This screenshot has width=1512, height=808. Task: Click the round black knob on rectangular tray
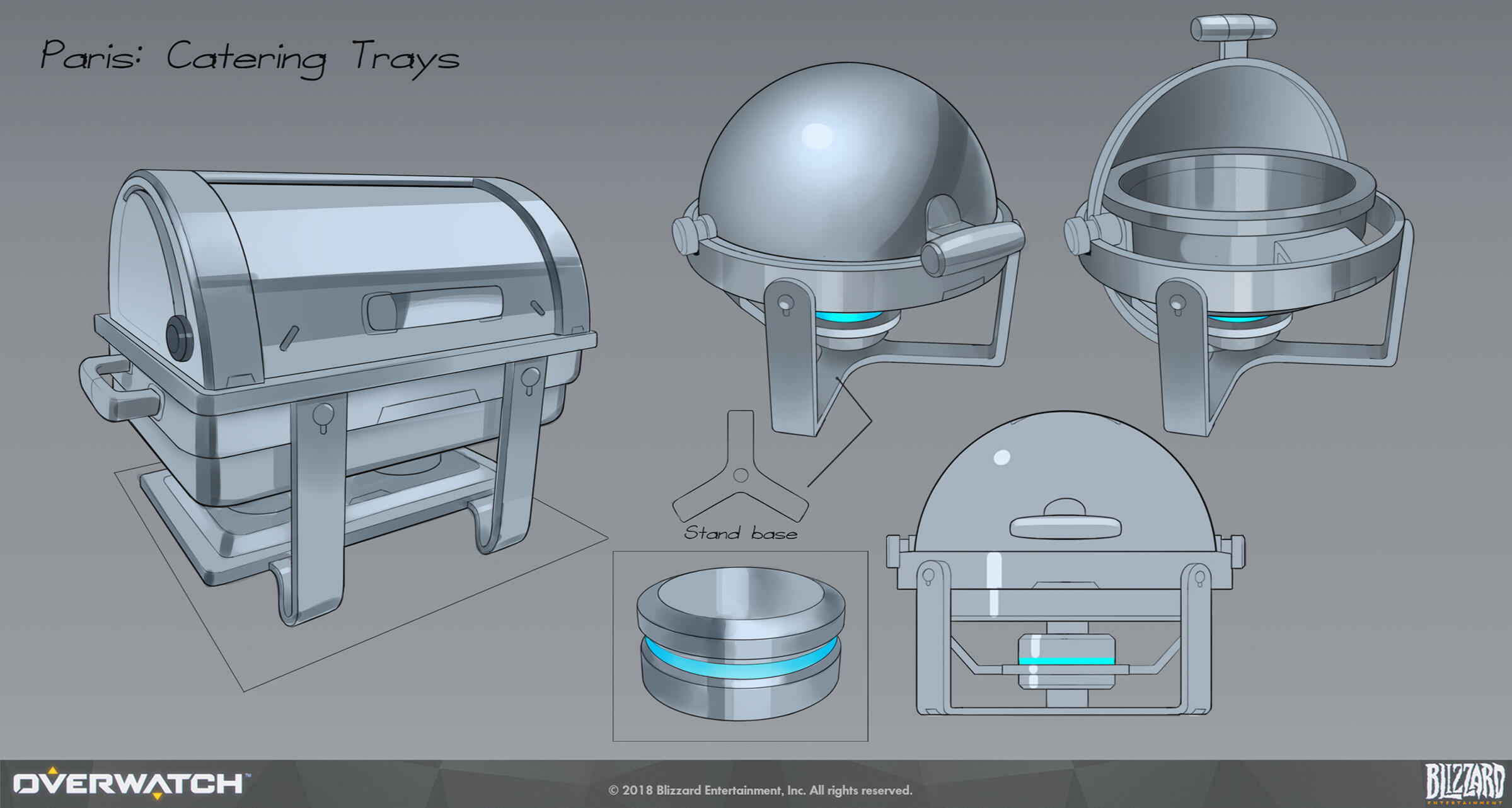[180, 337]
